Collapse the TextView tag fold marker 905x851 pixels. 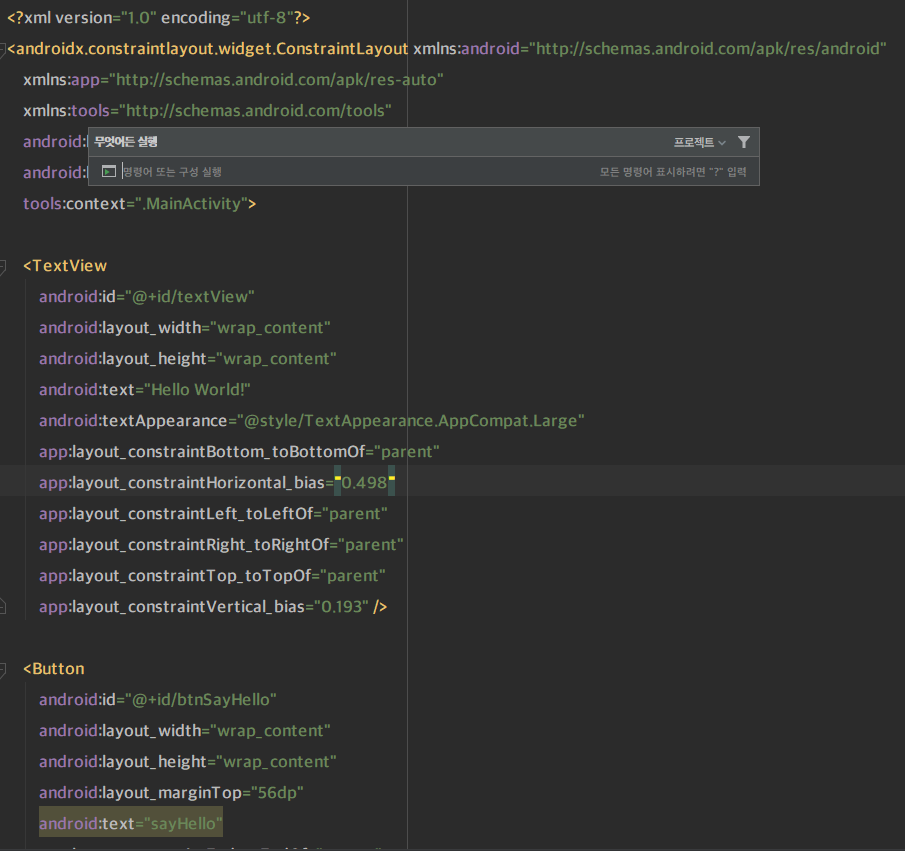click(3, 266)
